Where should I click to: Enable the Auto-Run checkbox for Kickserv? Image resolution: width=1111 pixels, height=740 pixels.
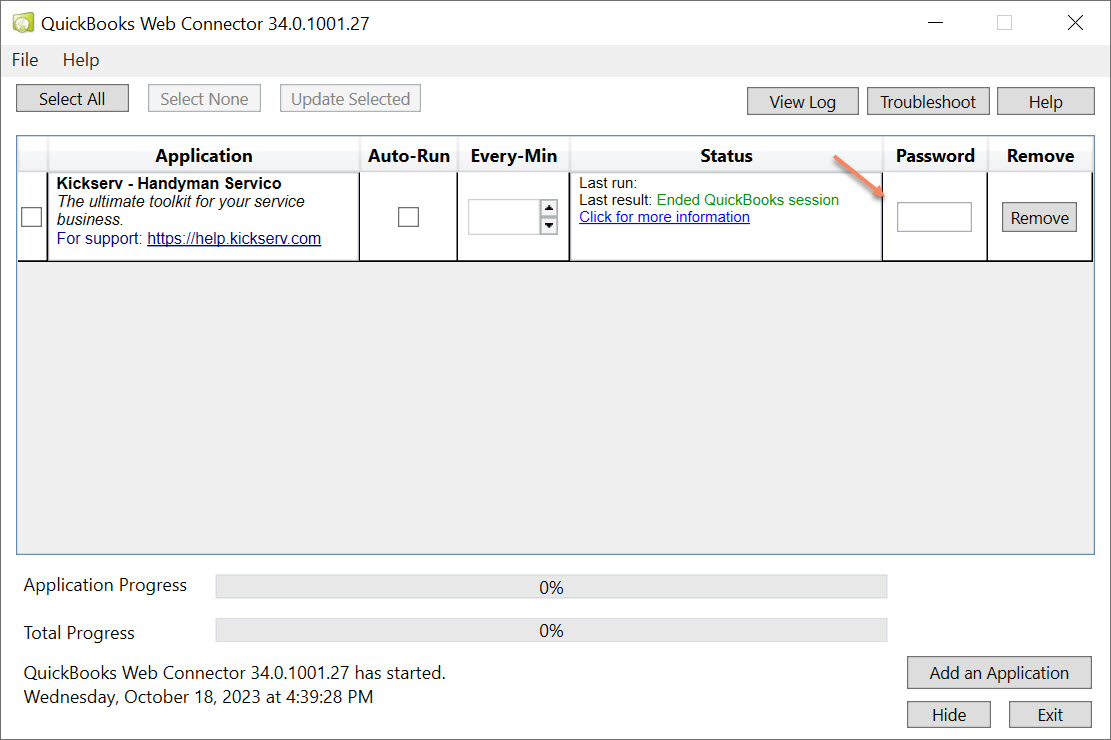click(408, 217)
